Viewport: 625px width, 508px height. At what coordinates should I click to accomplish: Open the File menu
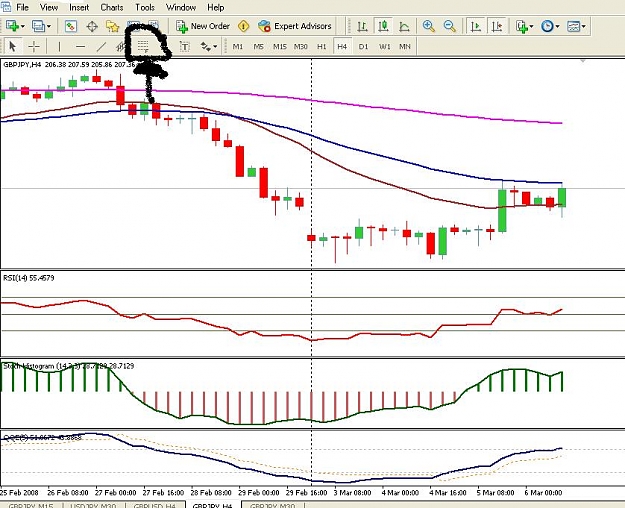click(x=23, y=7)
